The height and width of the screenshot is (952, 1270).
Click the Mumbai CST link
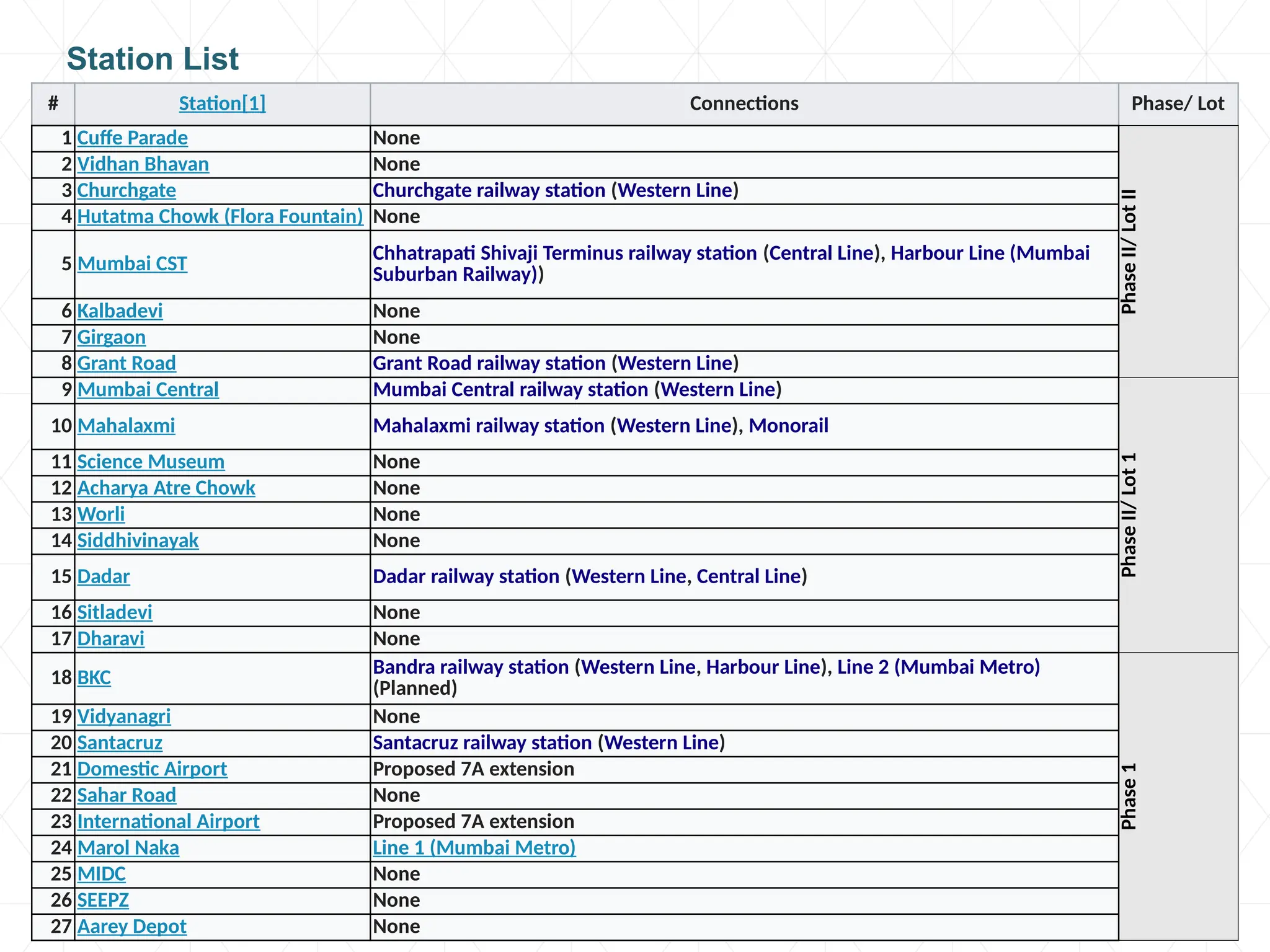coord(132,264)
